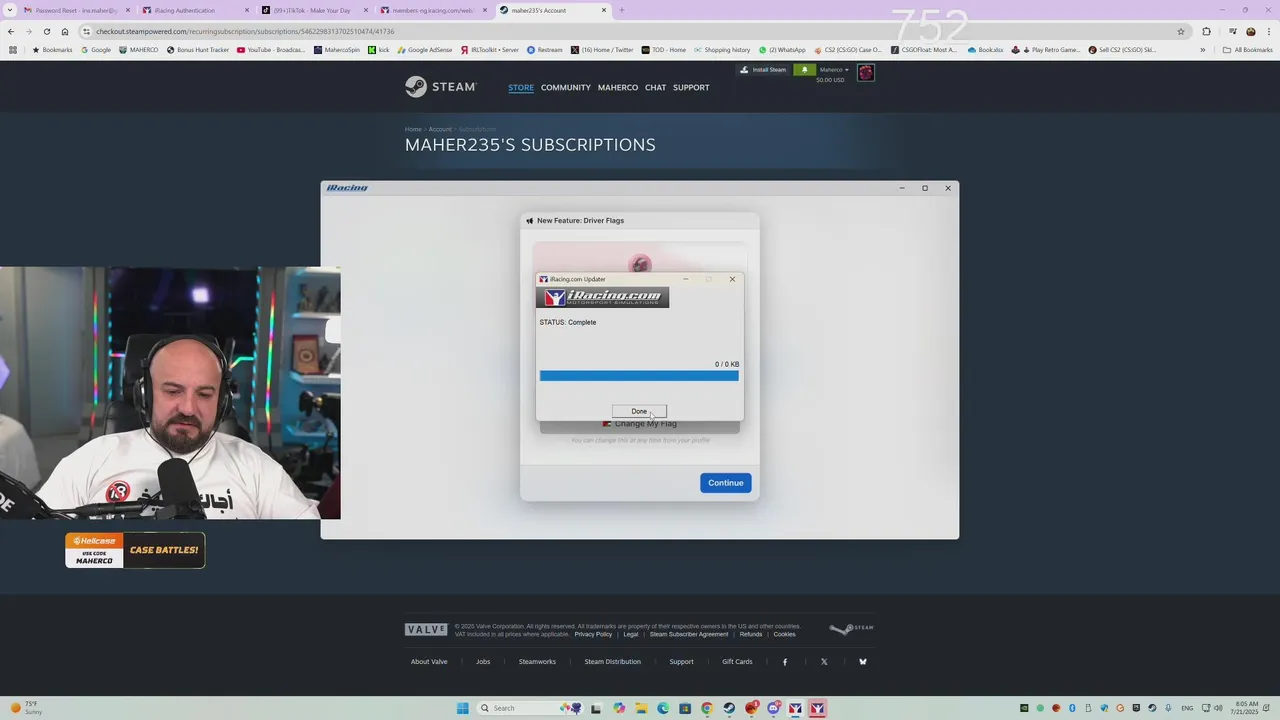The width and height of the screenshot is (1280, 720).
Task: Switch to the Password Reset tab
Action: [x=76, y=10]
